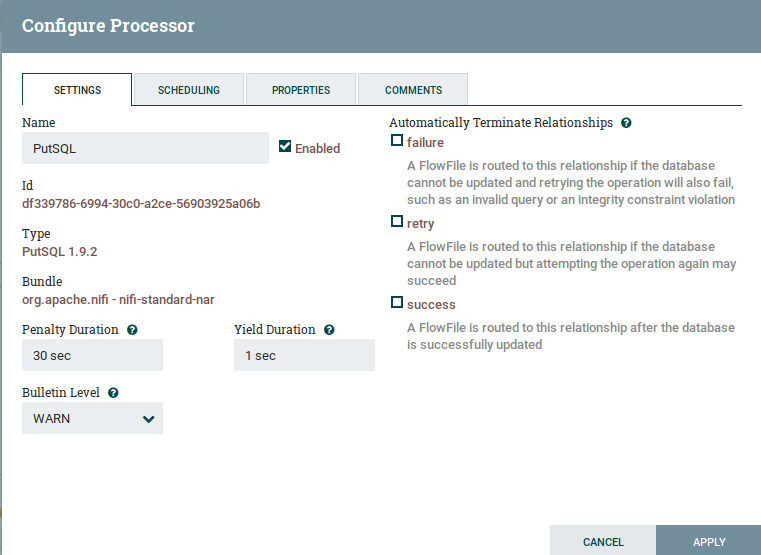Open the Bulletin Level help icon
The image size is (761, 555).
click(113, 393)
